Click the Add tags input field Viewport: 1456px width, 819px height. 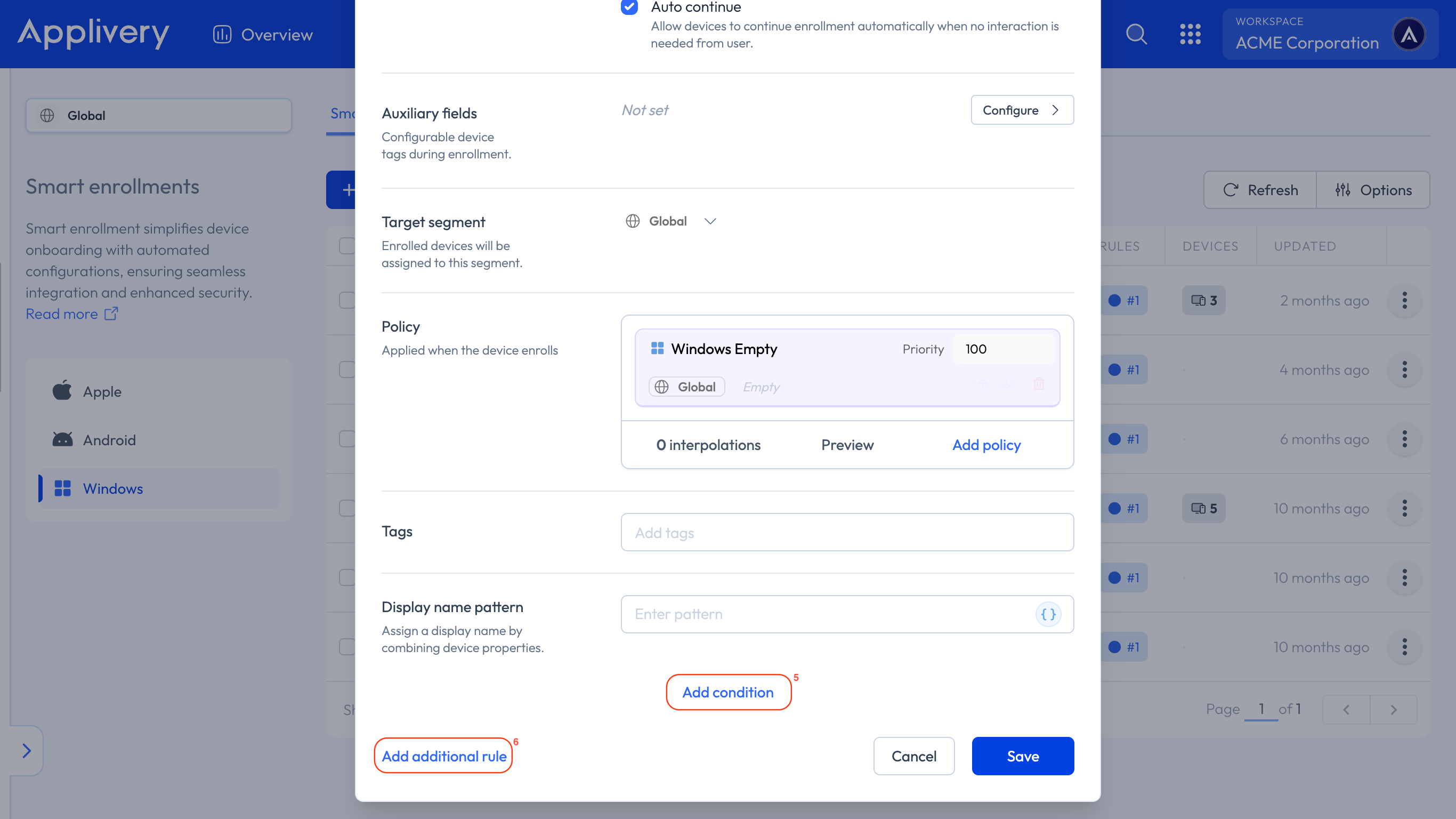point(847,532)
